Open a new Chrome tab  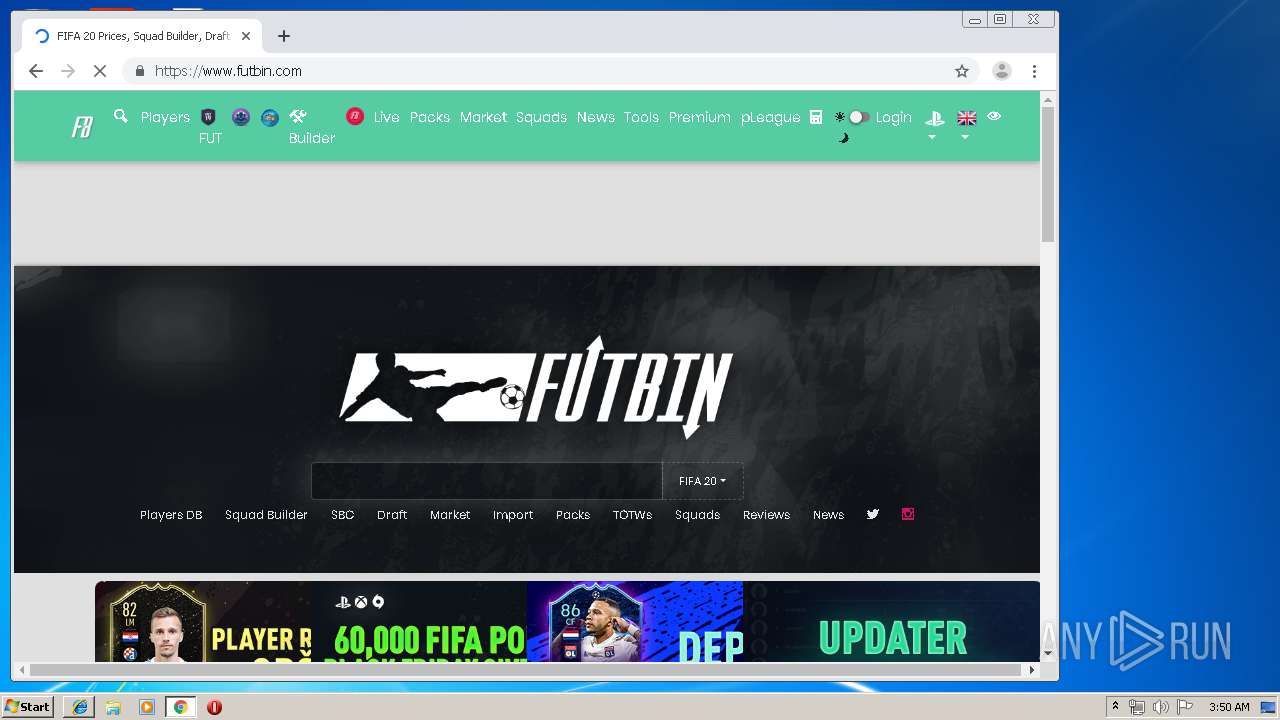(284, 36)
